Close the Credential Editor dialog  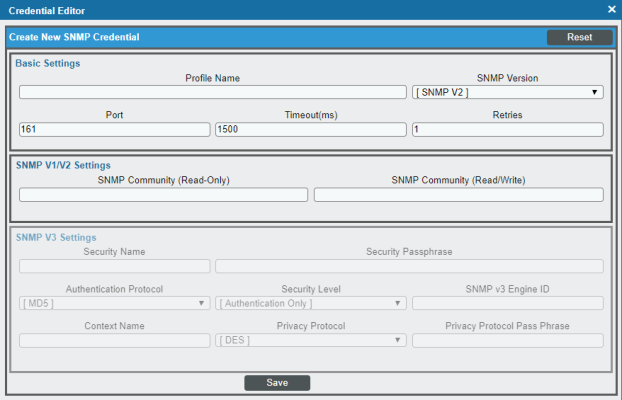coord(612,10)
